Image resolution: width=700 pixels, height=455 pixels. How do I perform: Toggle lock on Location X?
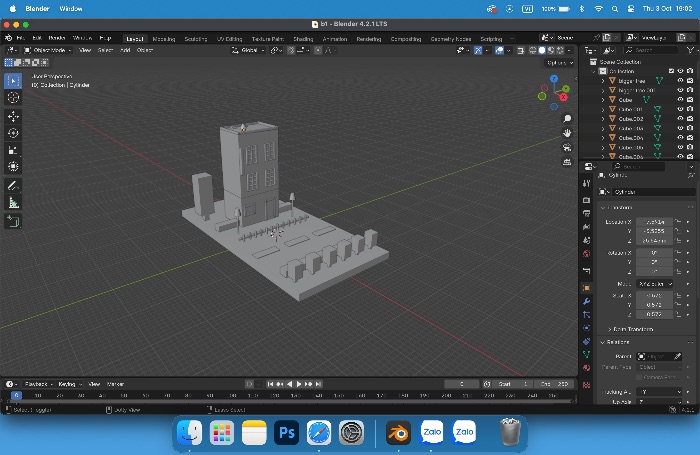click(x=678, y=221)
